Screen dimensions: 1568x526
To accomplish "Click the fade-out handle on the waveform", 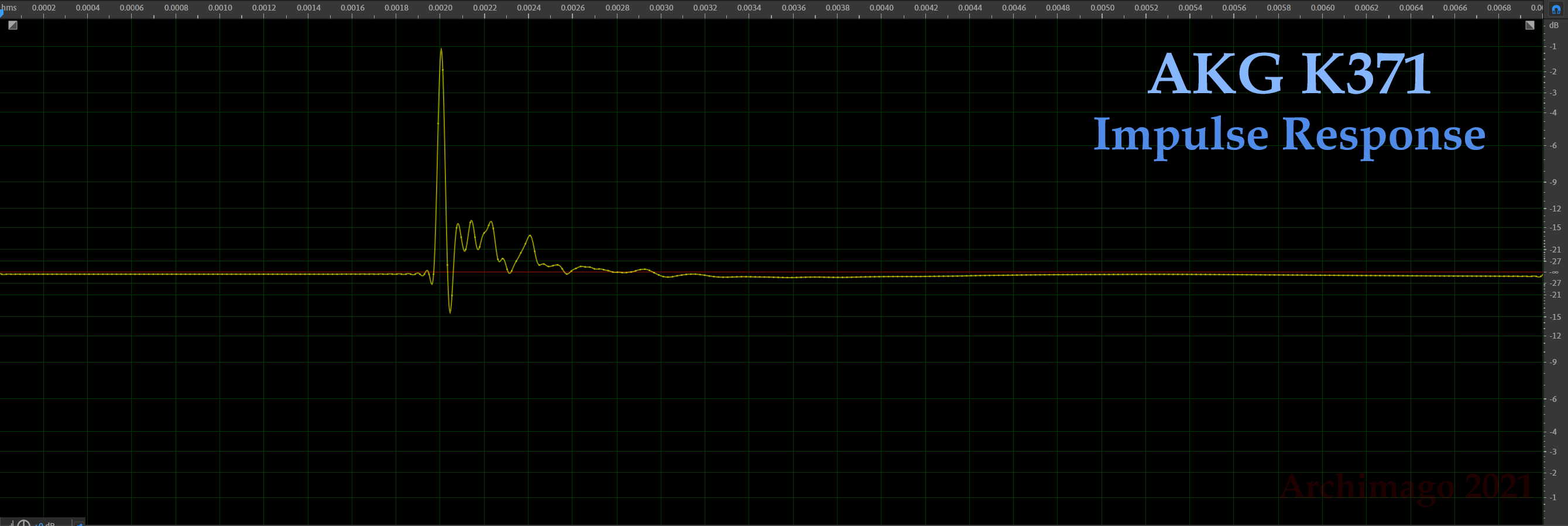I will [x=1529, y=26].
